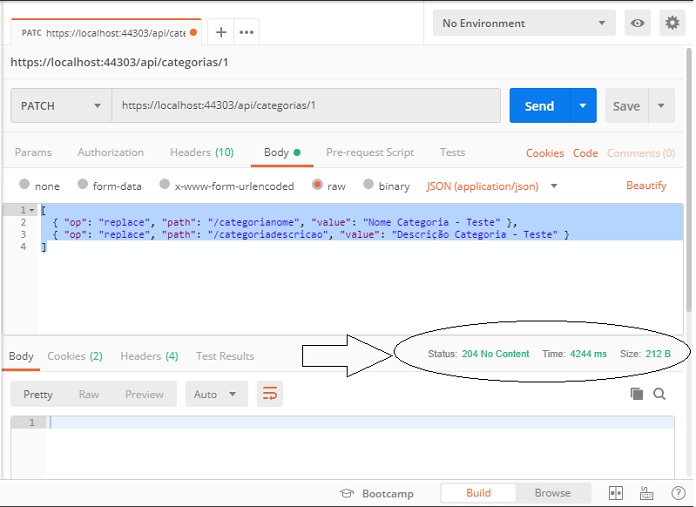The height and width of the screenshot is (507, 696).
Task: Toggle response line wrap icon
Action: point(270,394)
